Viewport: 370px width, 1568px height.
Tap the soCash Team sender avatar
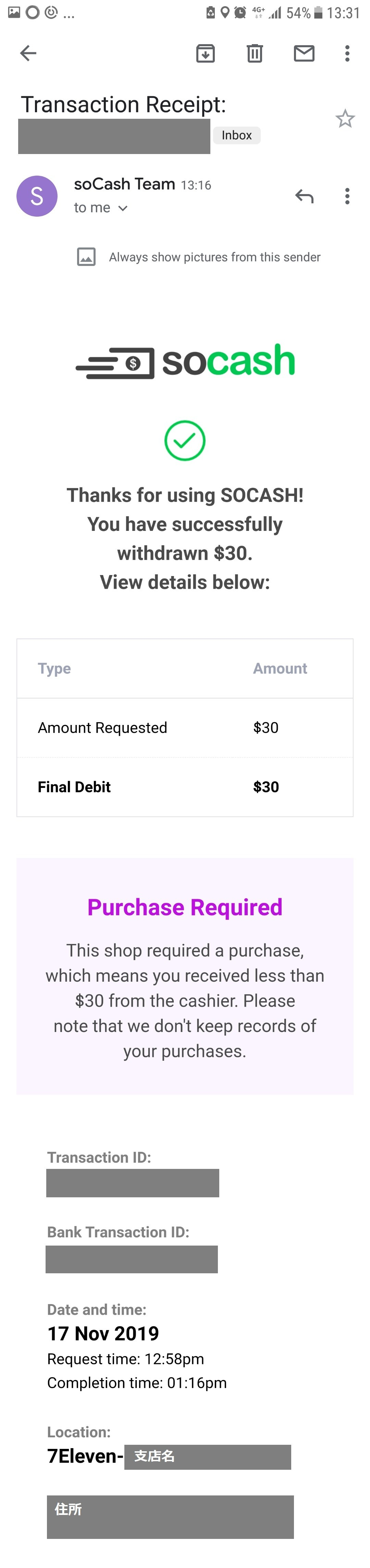click(x=37, y=196)
